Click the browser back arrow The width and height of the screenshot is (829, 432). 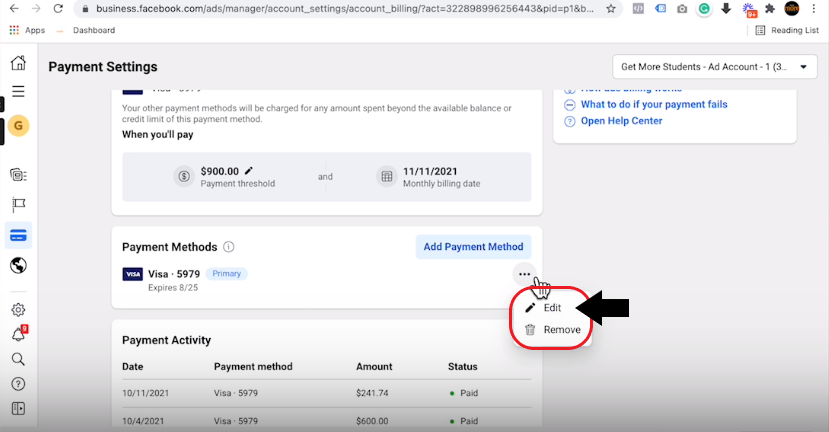coord(14,8)
